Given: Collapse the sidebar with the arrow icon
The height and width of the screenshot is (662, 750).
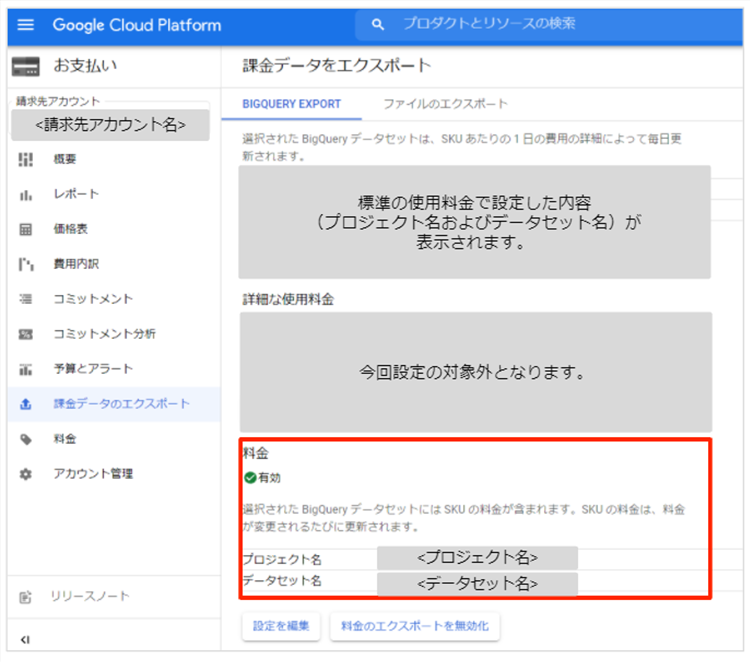Looking at the screenshot, I should point(25,640).
